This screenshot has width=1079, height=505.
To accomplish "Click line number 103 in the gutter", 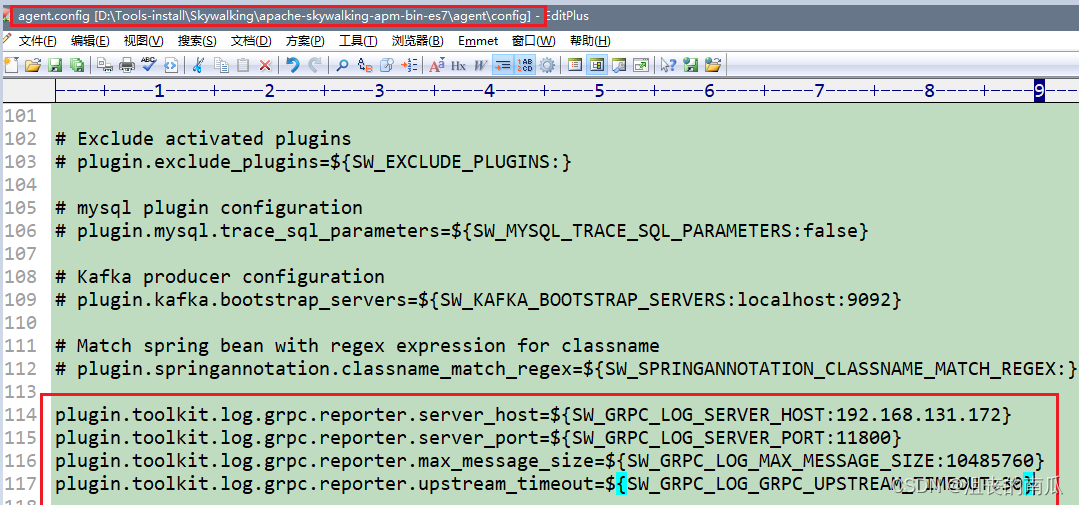I will tap(21, 162).
